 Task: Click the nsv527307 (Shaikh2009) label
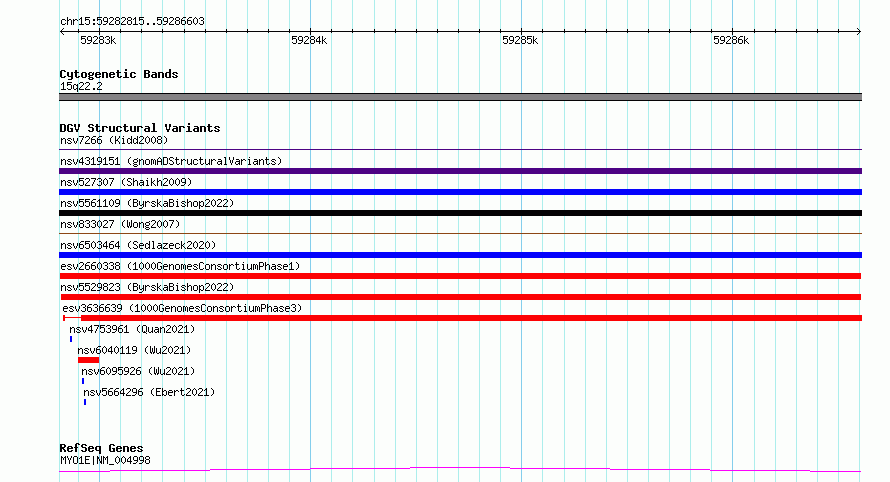coord(126,182)
